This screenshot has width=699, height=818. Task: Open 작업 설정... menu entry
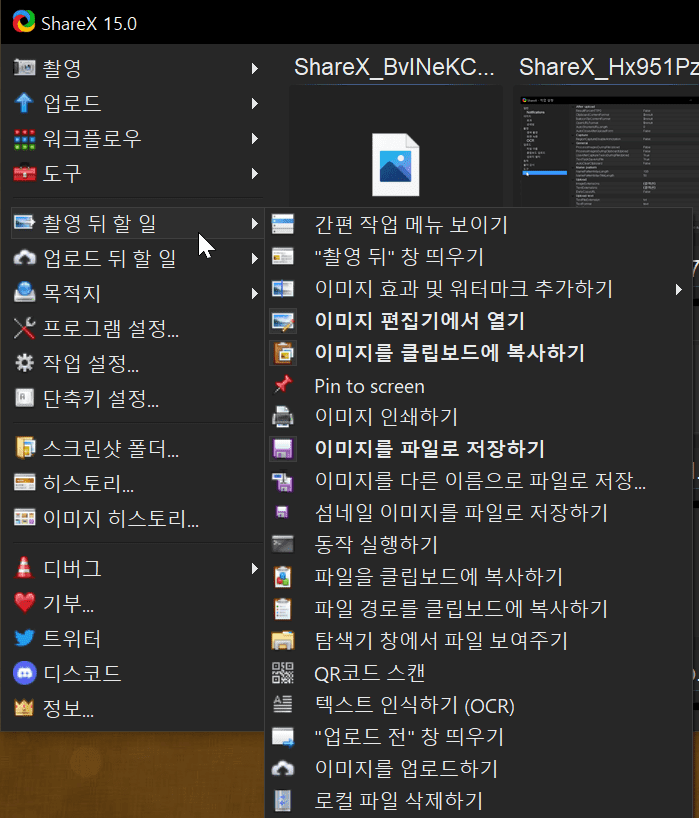(137, 364)
